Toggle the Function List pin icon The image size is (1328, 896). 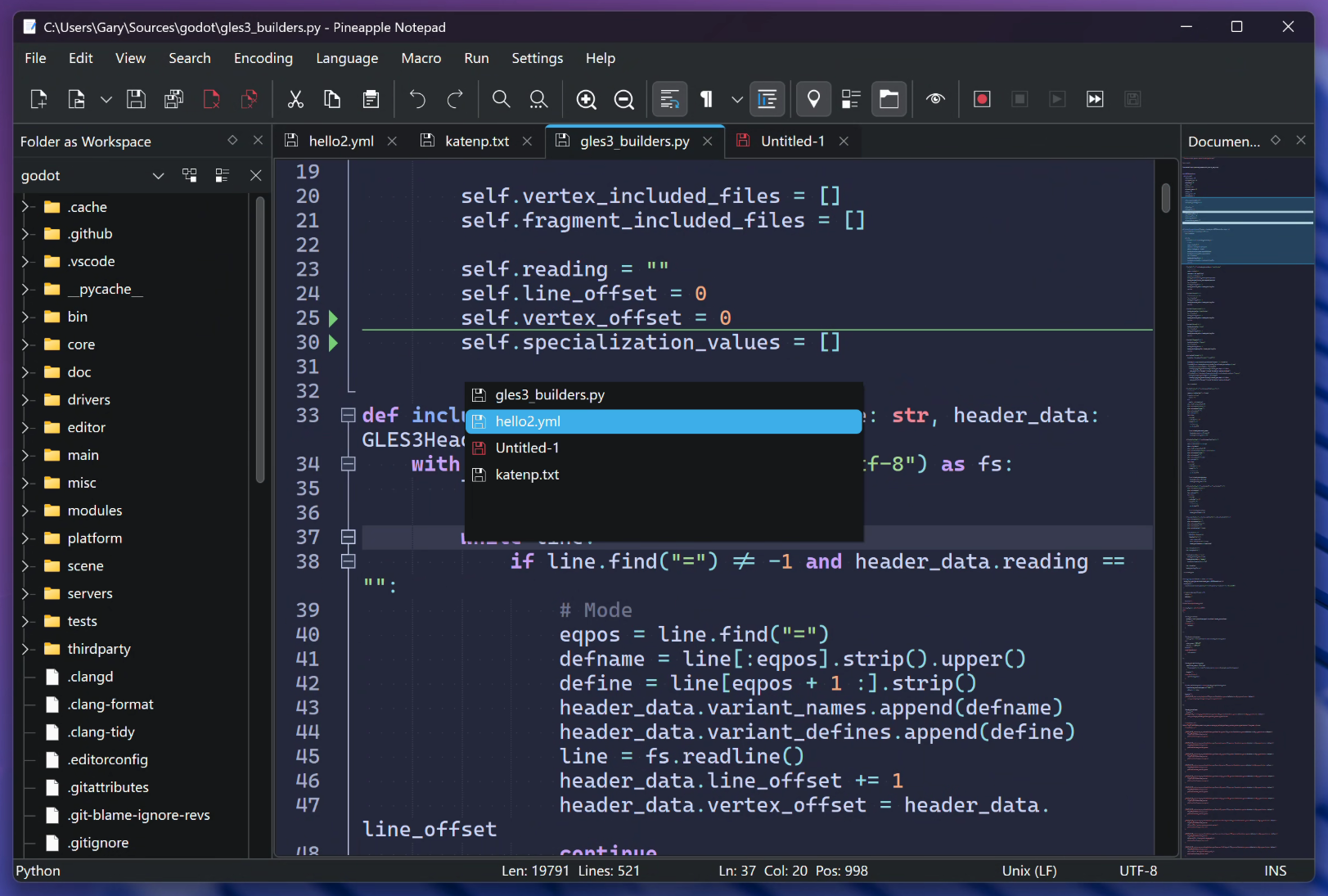[813, 99]
